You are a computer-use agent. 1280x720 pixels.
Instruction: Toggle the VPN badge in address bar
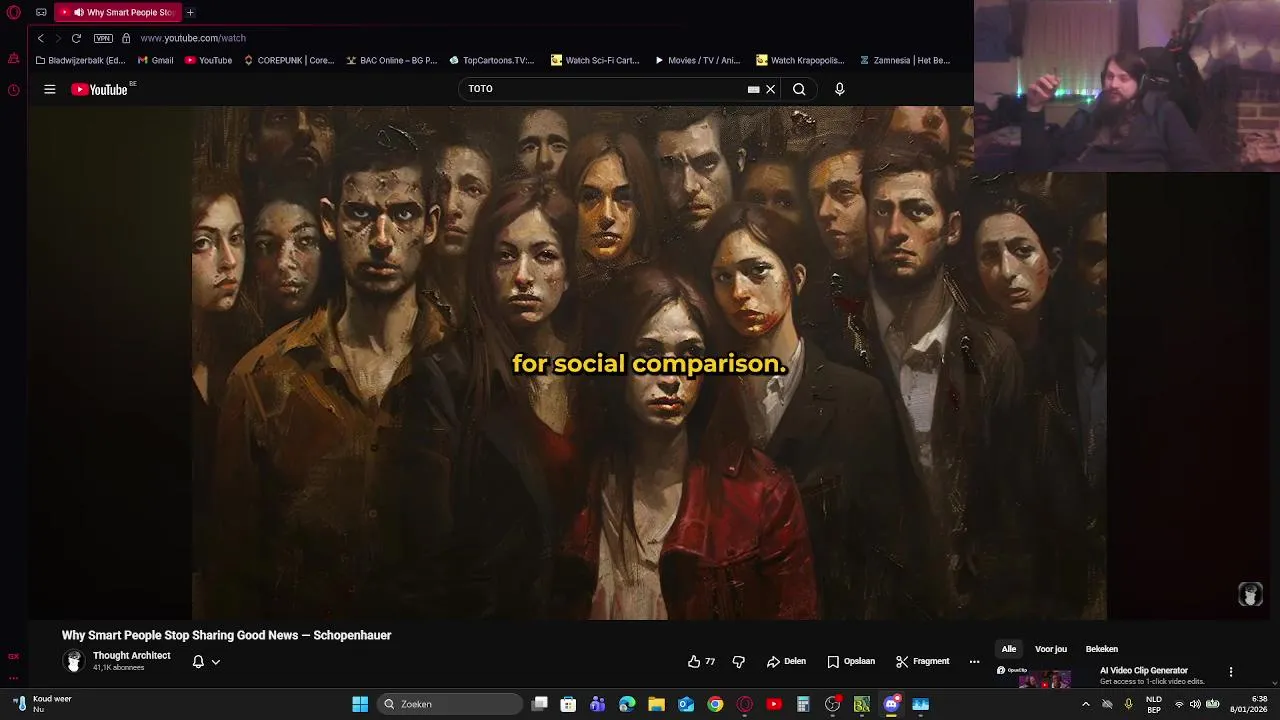[103, 38]
